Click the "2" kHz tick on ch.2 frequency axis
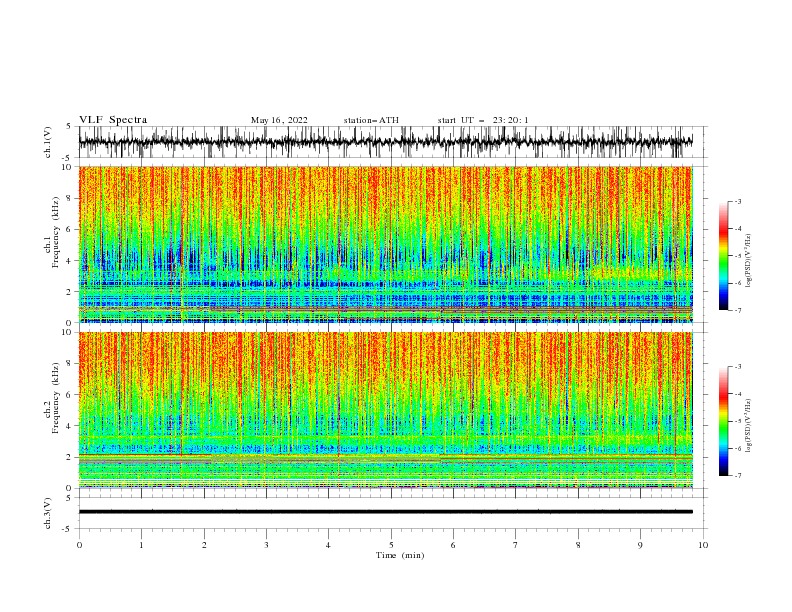792x612 pixels. coord(70,457)
